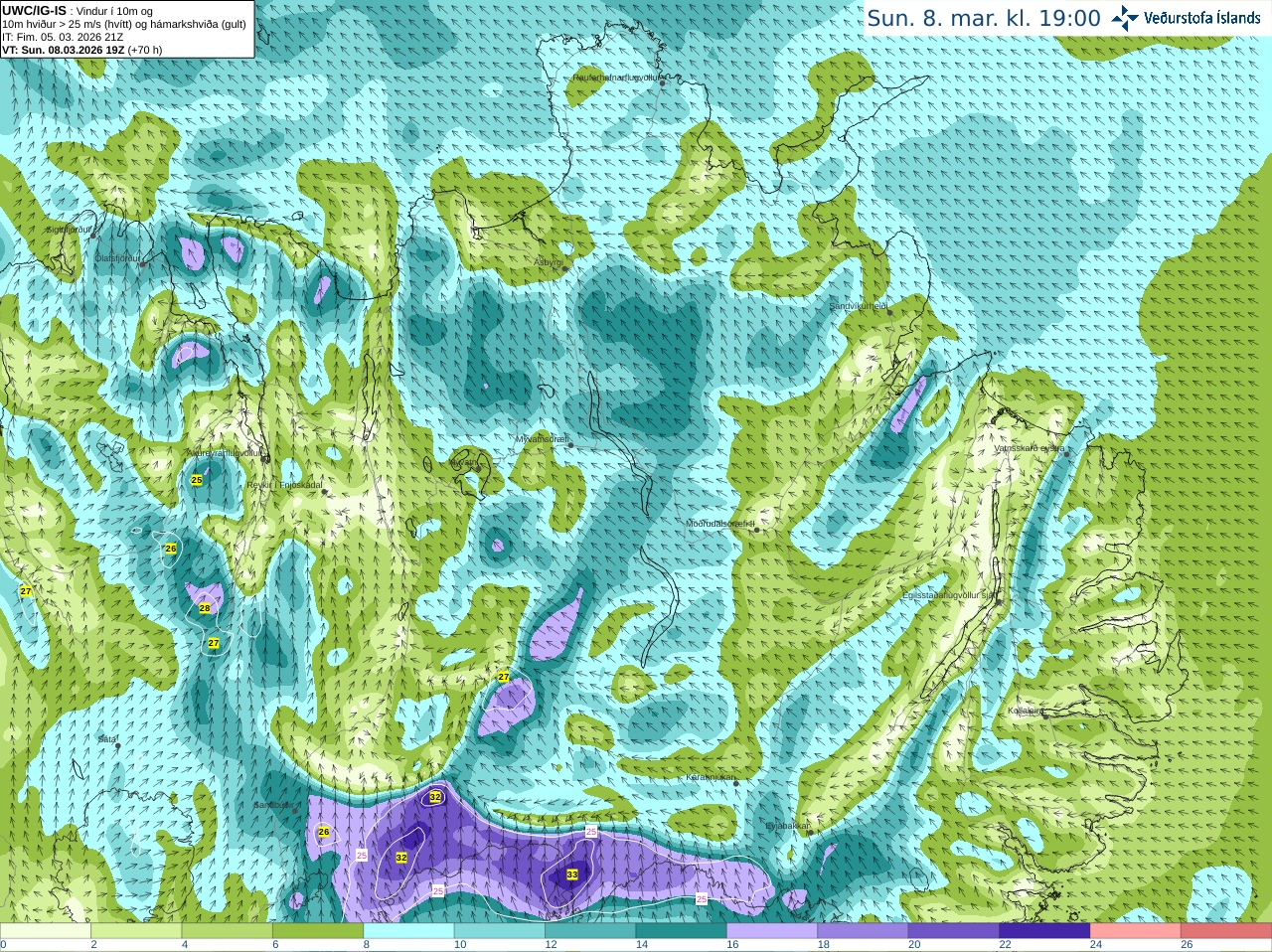
Task: Select the Siglufjörður station label
Action: pyautogui.click(x=70, y=230)
